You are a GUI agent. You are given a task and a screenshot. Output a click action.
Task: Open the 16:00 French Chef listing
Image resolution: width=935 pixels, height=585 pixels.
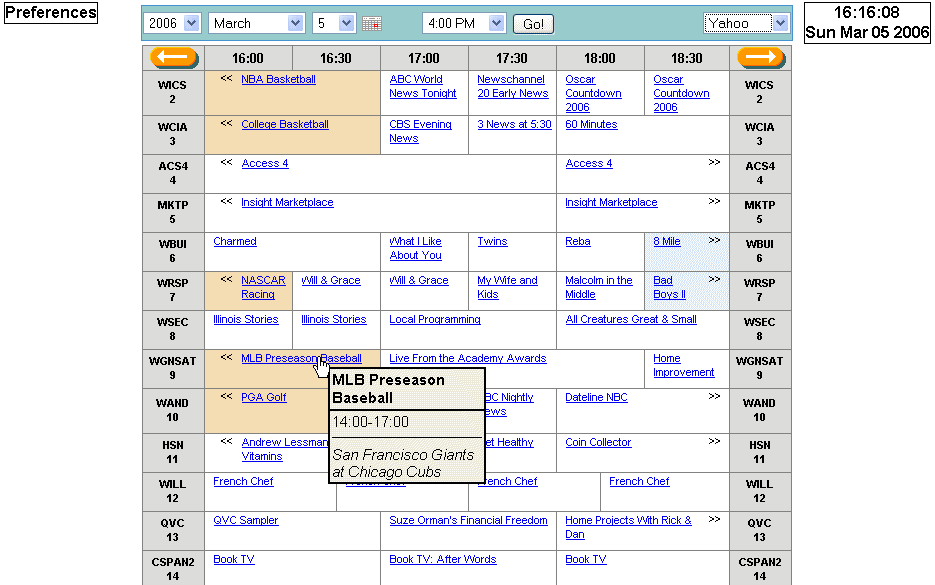tap(243, 481)
